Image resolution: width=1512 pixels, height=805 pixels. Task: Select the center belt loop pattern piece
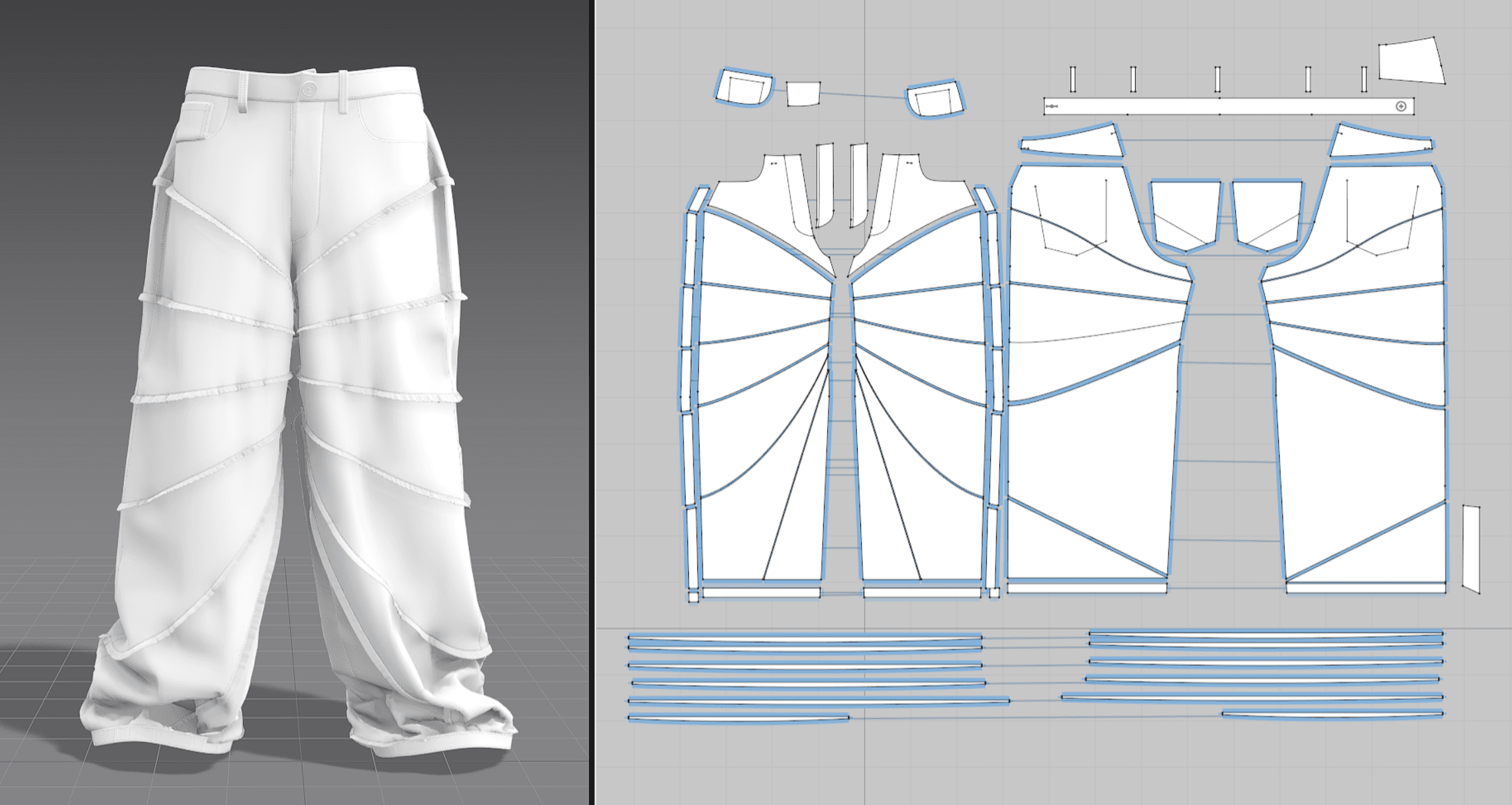(x=1217, y=80)
